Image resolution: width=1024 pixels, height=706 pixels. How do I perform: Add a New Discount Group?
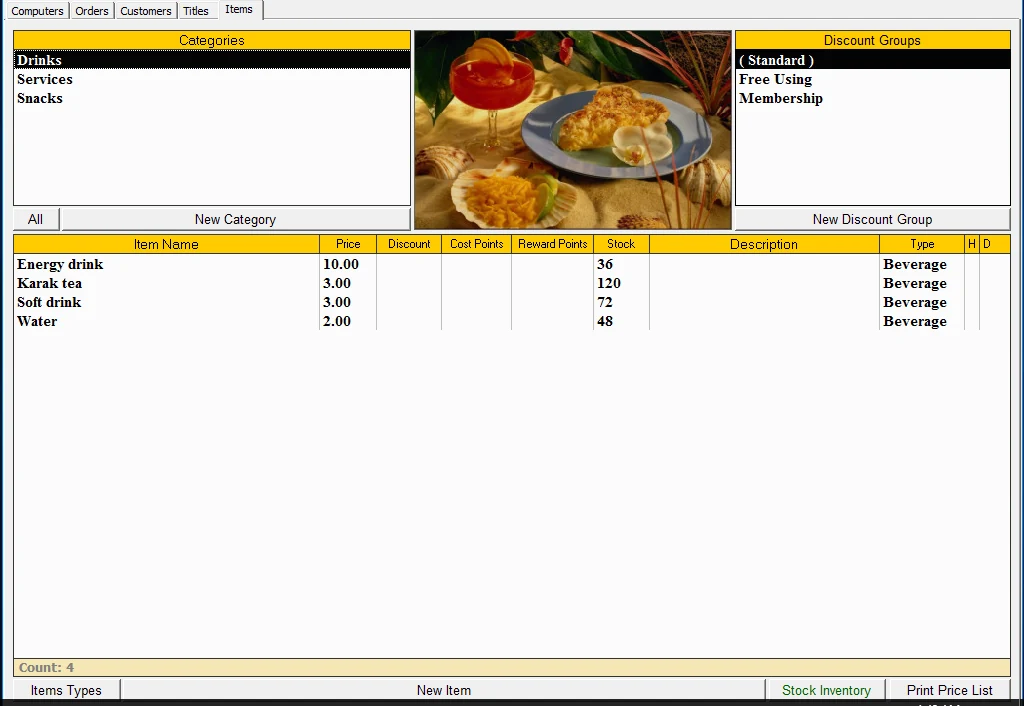pyautogui.click(x=872, y=219)
